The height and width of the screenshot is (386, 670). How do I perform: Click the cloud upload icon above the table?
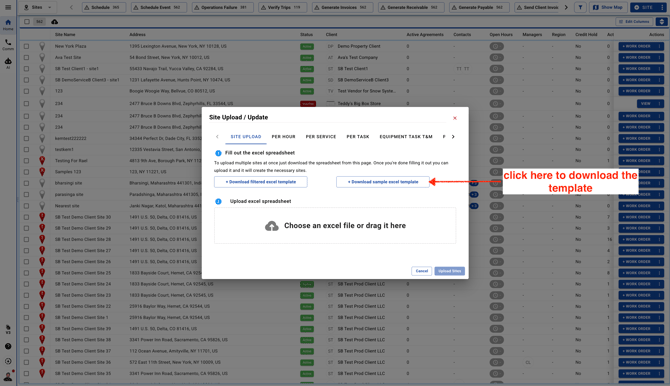tap(55, 22)
